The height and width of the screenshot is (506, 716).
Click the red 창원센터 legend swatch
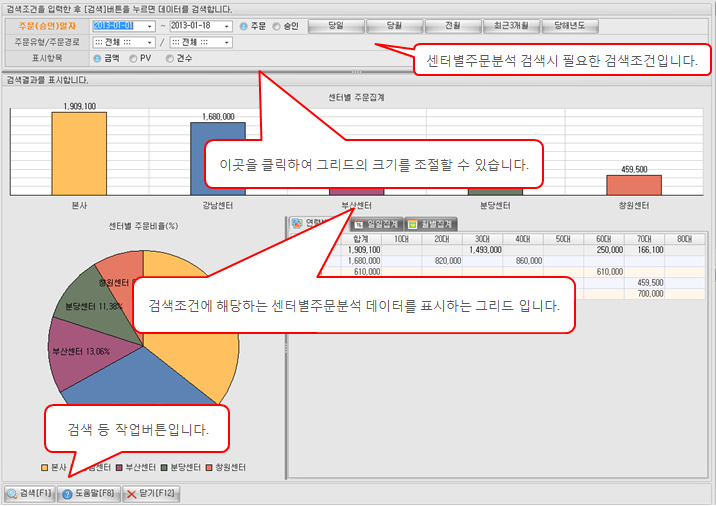[209, 468]
